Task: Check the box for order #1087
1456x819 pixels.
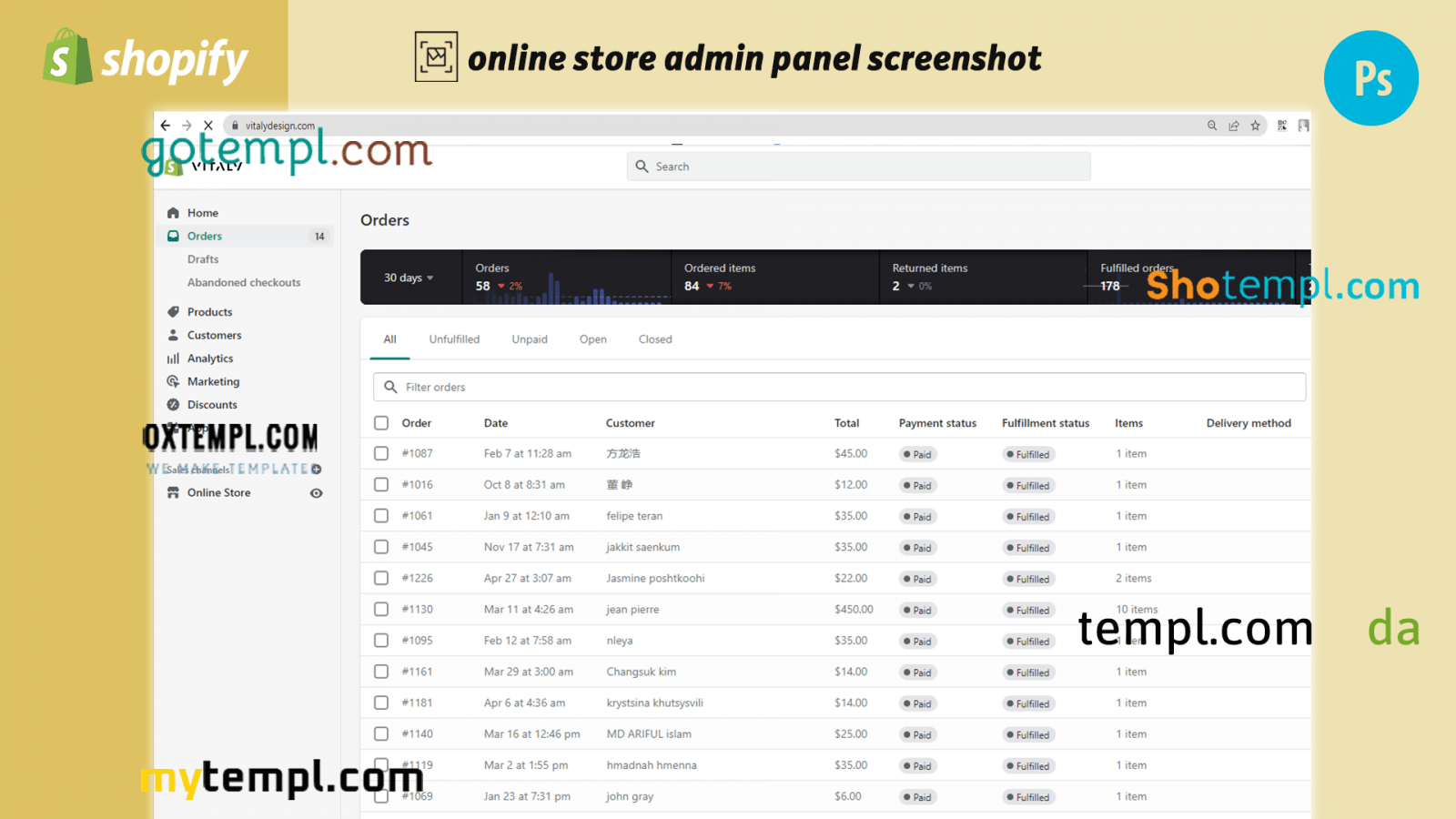Action: click(381, 453)
